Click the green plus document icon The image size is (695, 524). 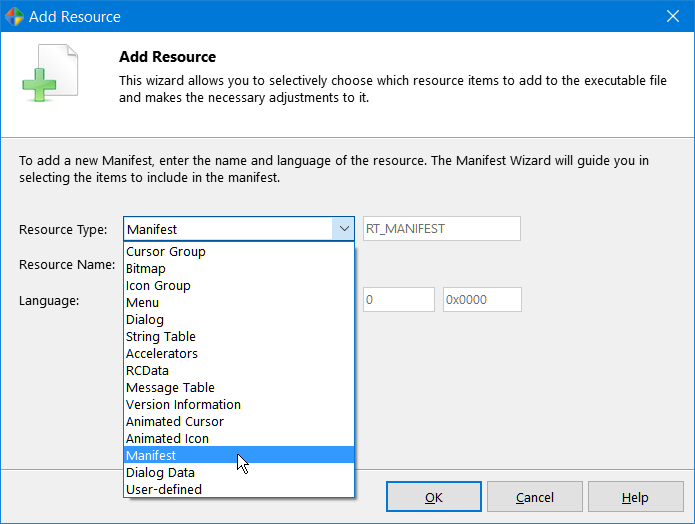(x=50, y=73)
